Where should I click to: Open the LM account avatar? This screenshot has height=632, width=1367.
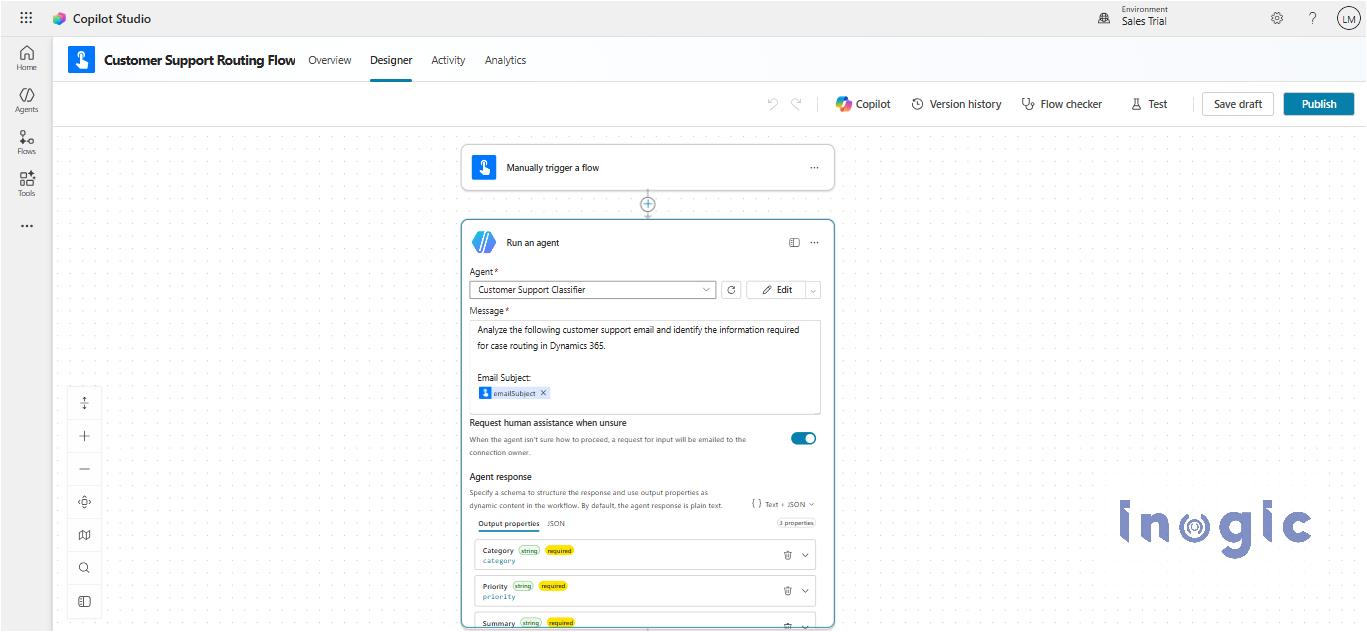point(1348,19)
